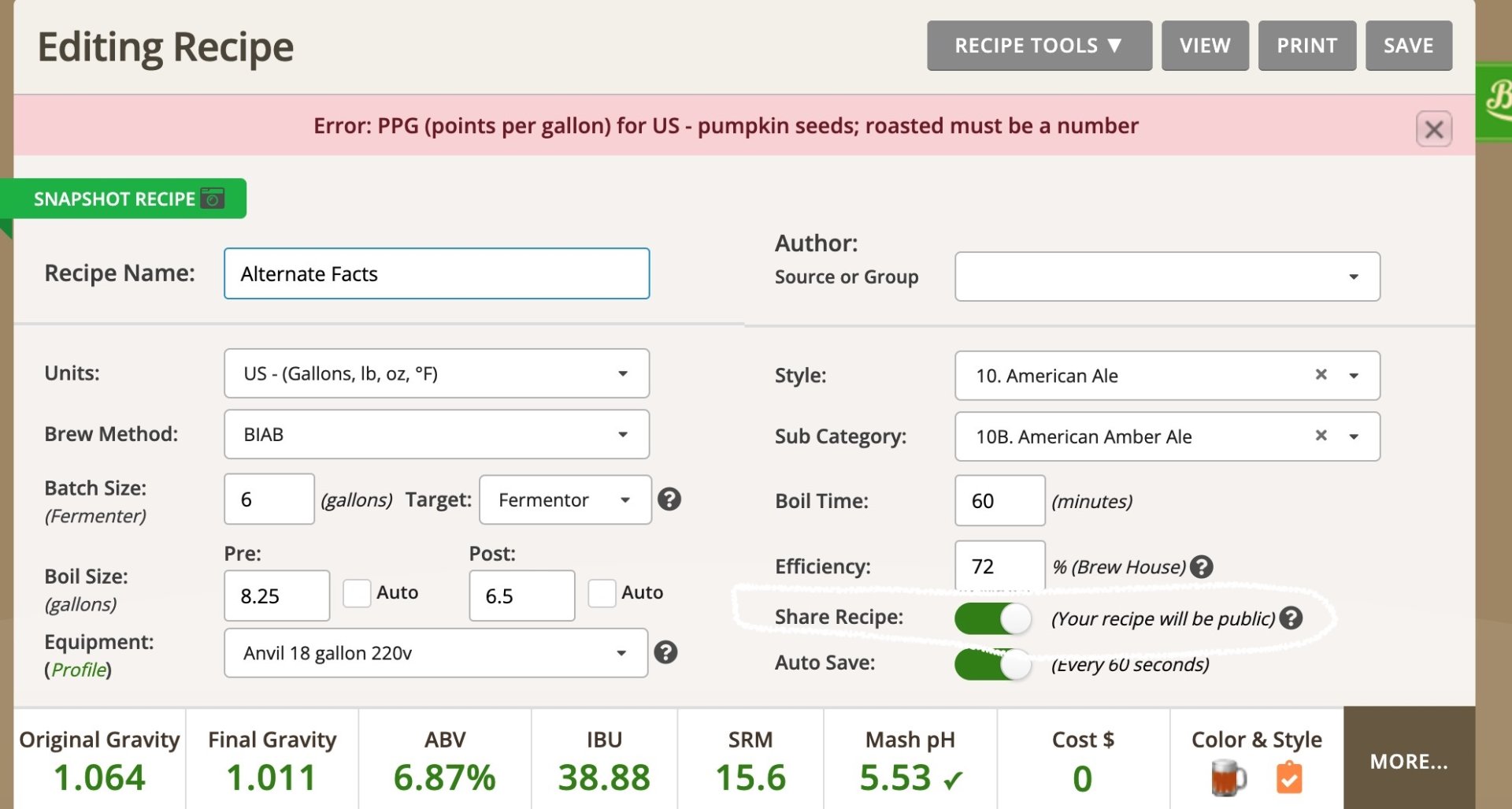Click the Recipe Name input field
Viewport: 1512px width, 809px height.
coord(436,273)
